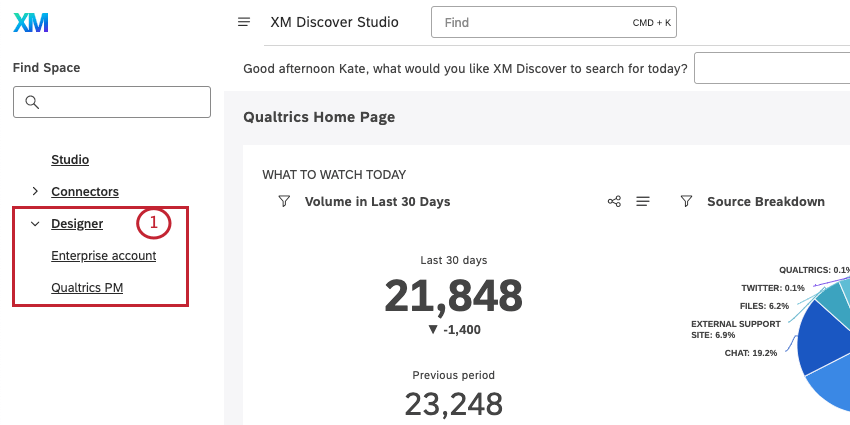Click the 21,848 volume metric
The height and width of the screenshot is (425, 850).
[453, 295]
